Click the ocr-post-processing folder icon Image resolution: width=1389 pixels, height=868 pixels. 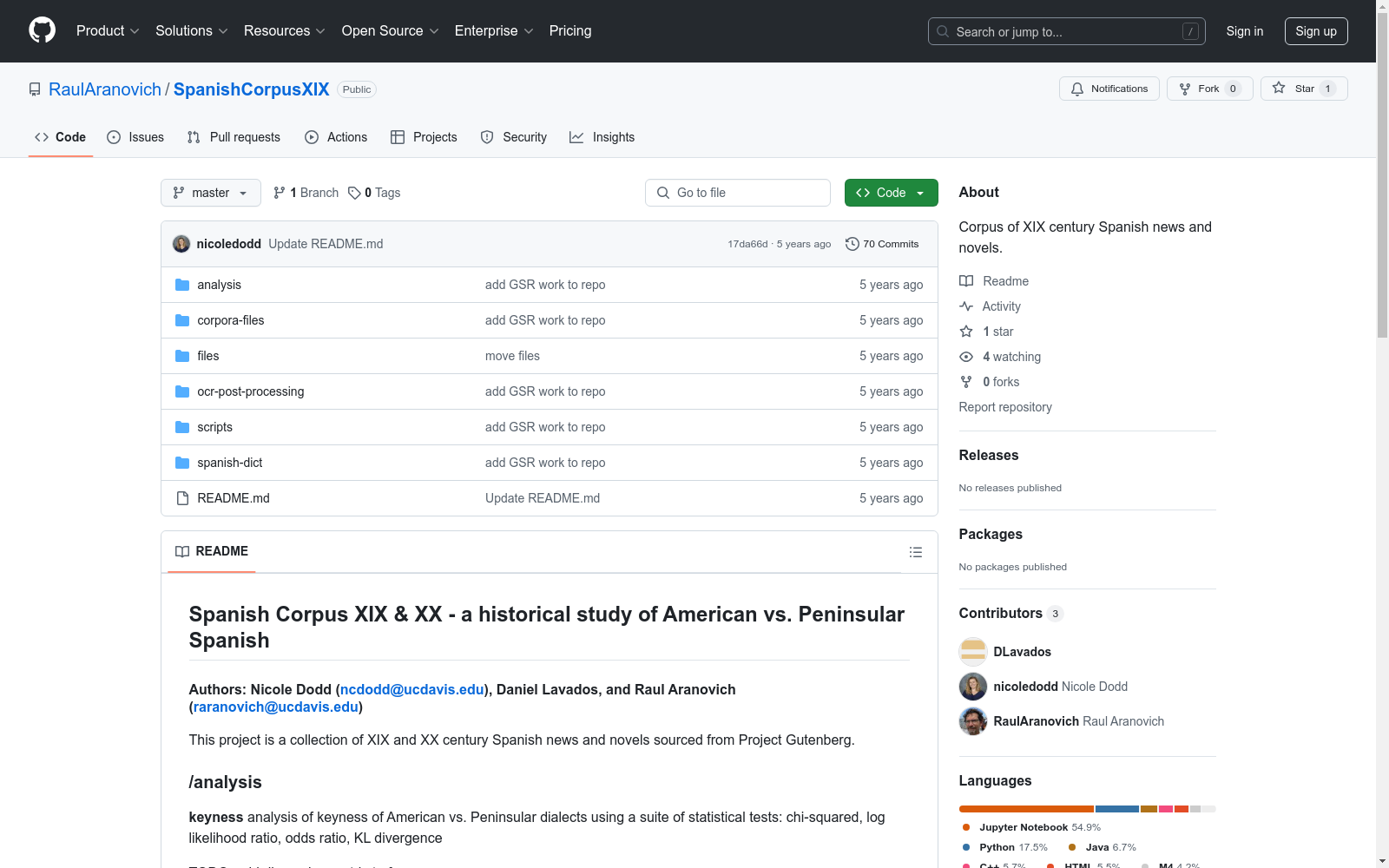[182, 391]
